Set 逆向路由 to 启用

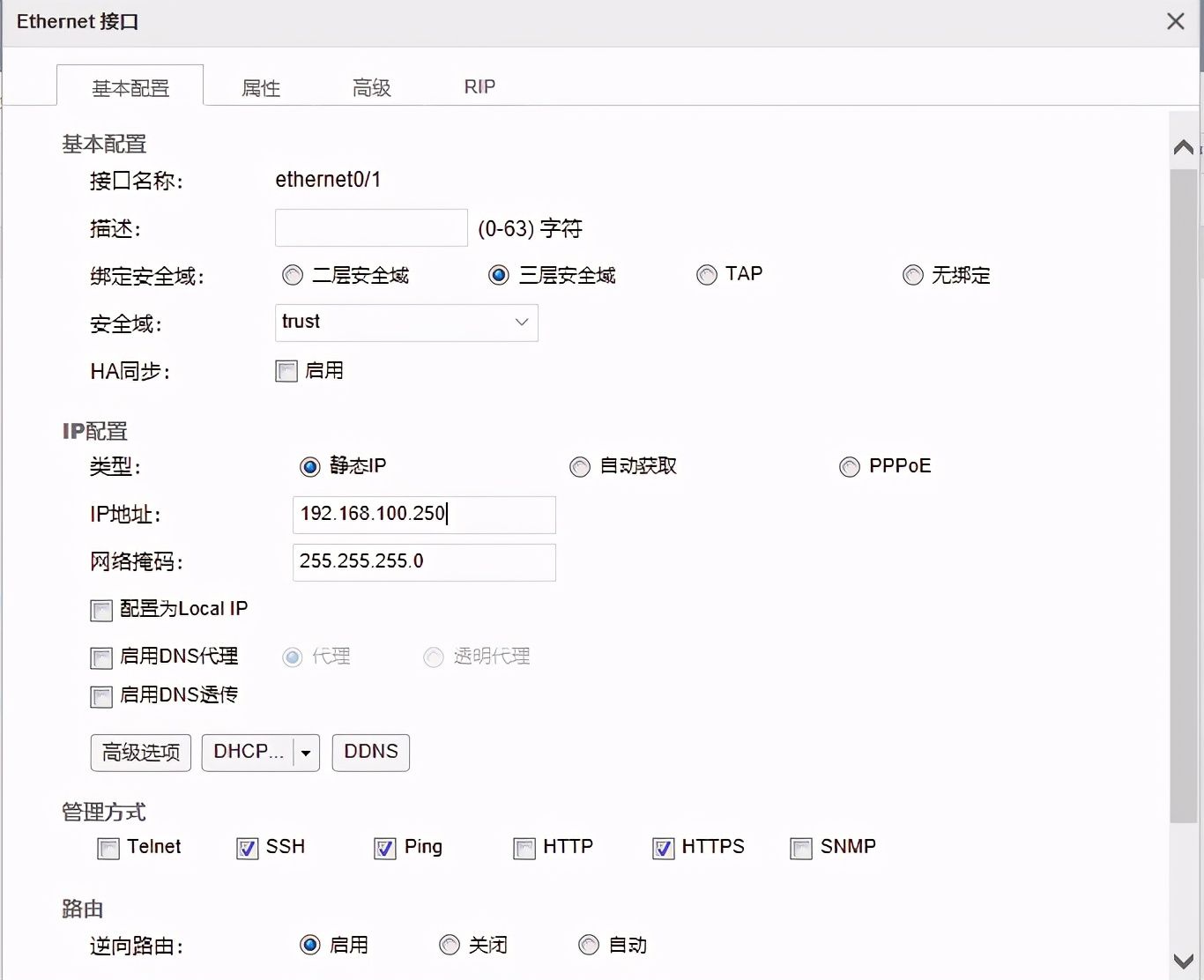coord(310,946)
